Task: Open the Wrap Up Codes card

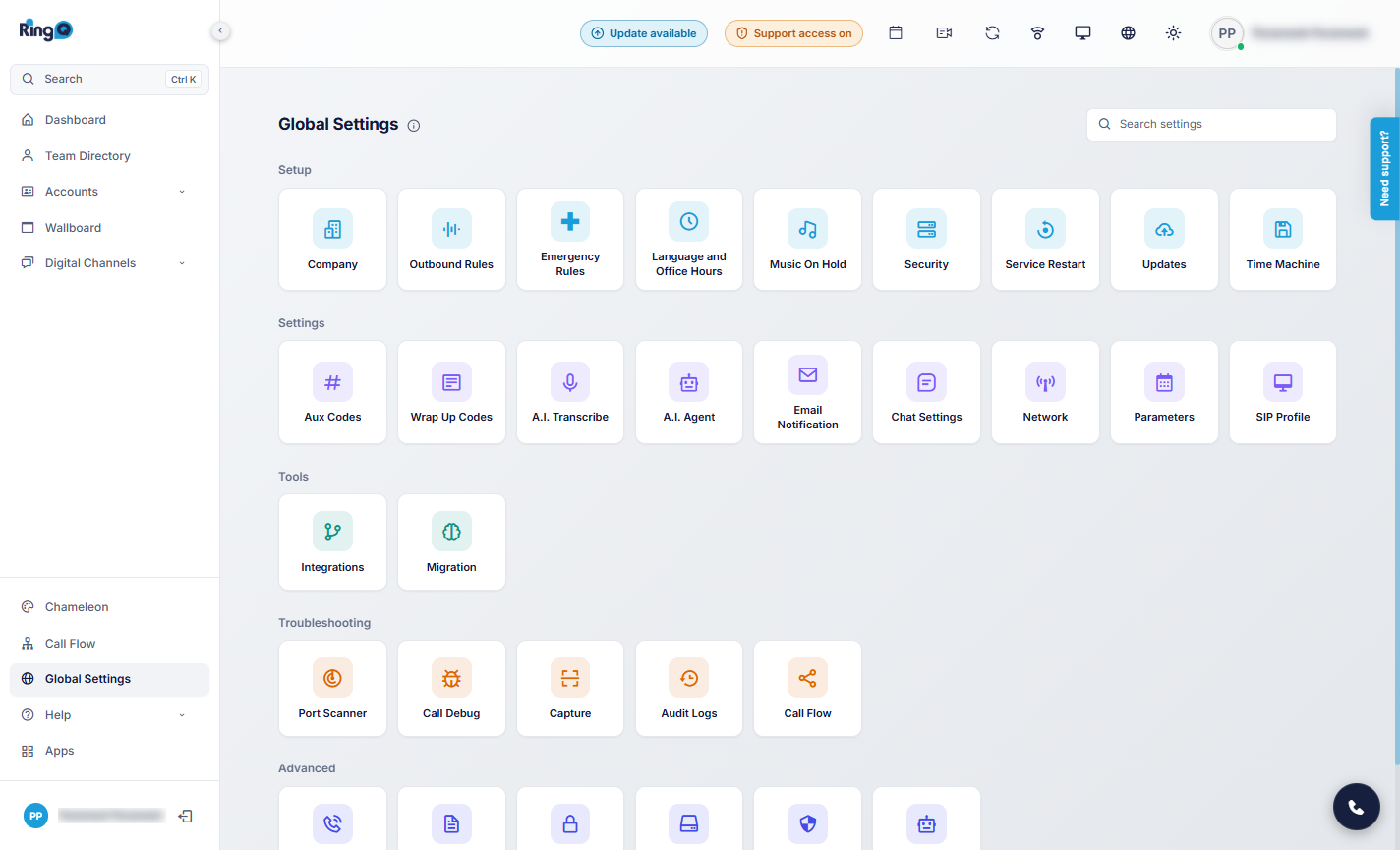Action: point(451,392)
